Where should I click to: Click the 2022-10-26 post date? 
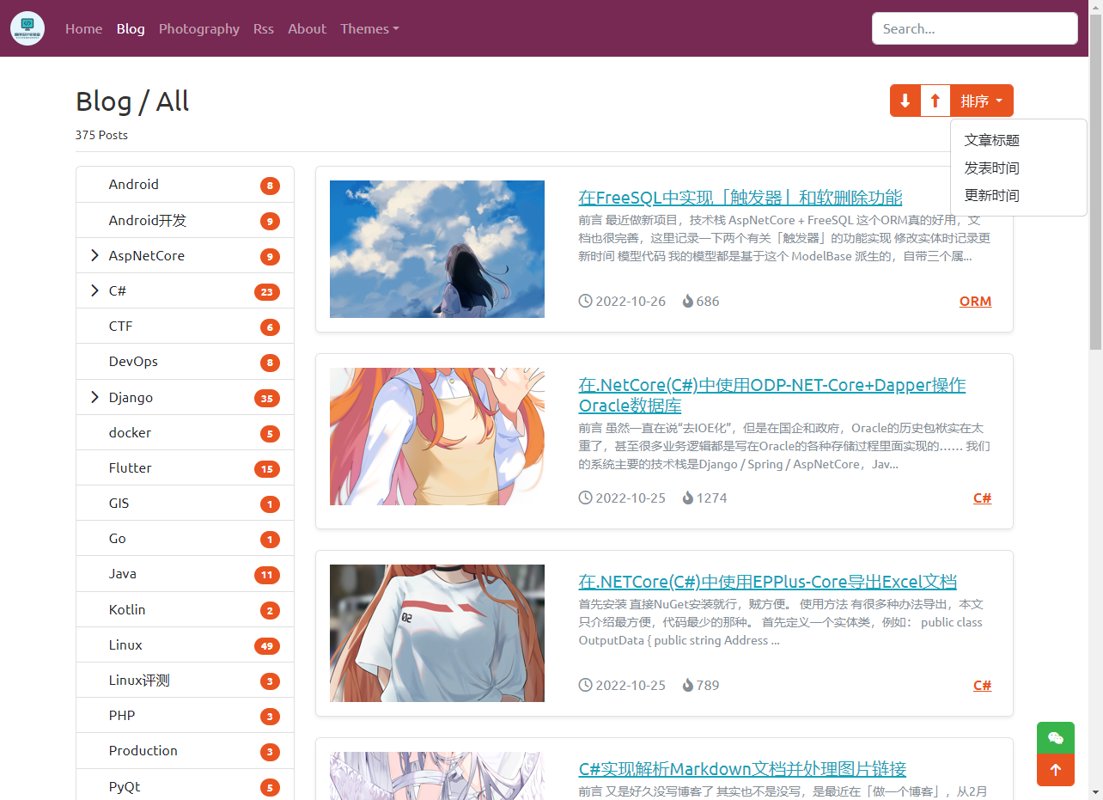630,301
